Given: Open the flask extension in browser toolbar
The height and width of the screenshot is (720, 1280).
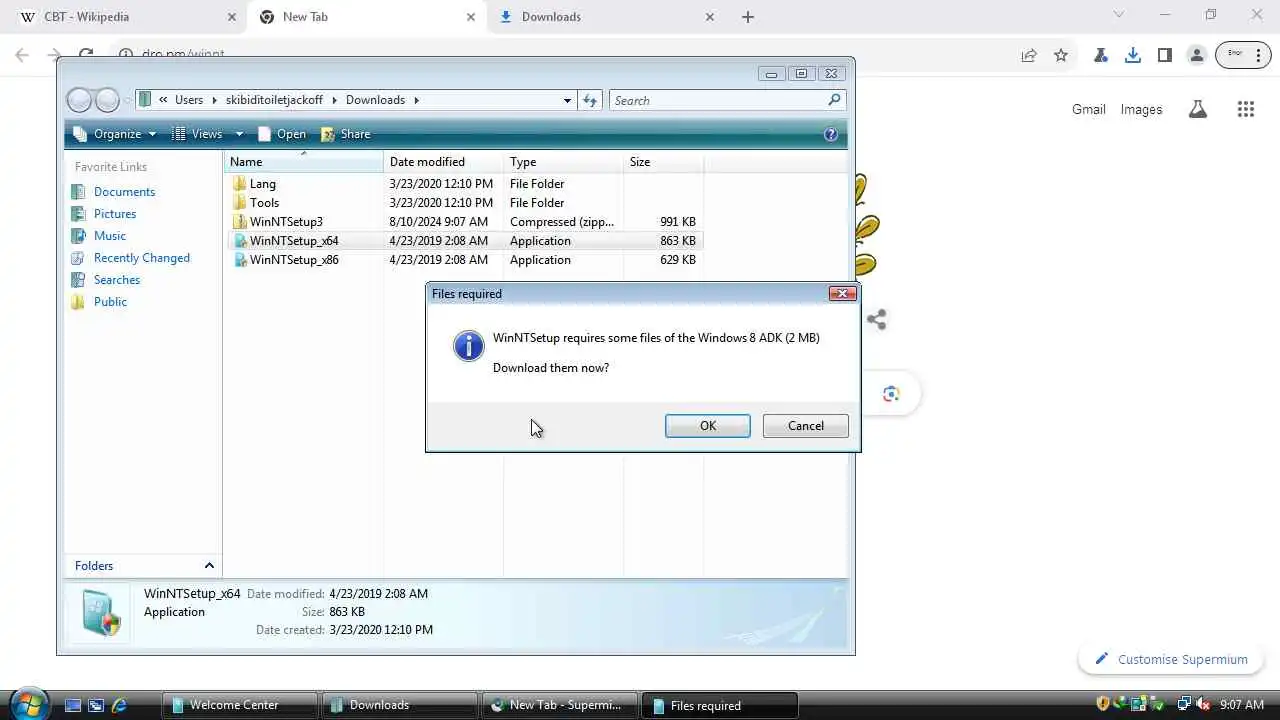Looking at the screenshot, I should (1101, 55).
